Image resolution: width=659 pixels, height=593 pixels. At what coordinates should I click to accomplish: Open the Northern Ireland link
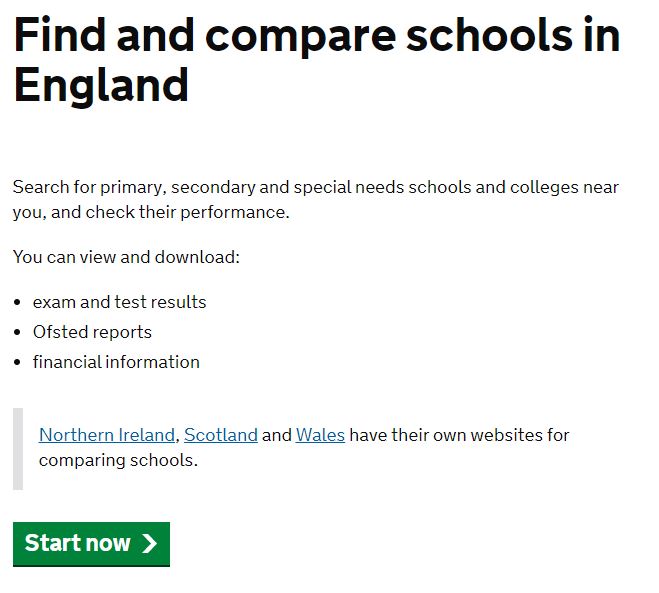pyautogui.click(x=108, y=435)
